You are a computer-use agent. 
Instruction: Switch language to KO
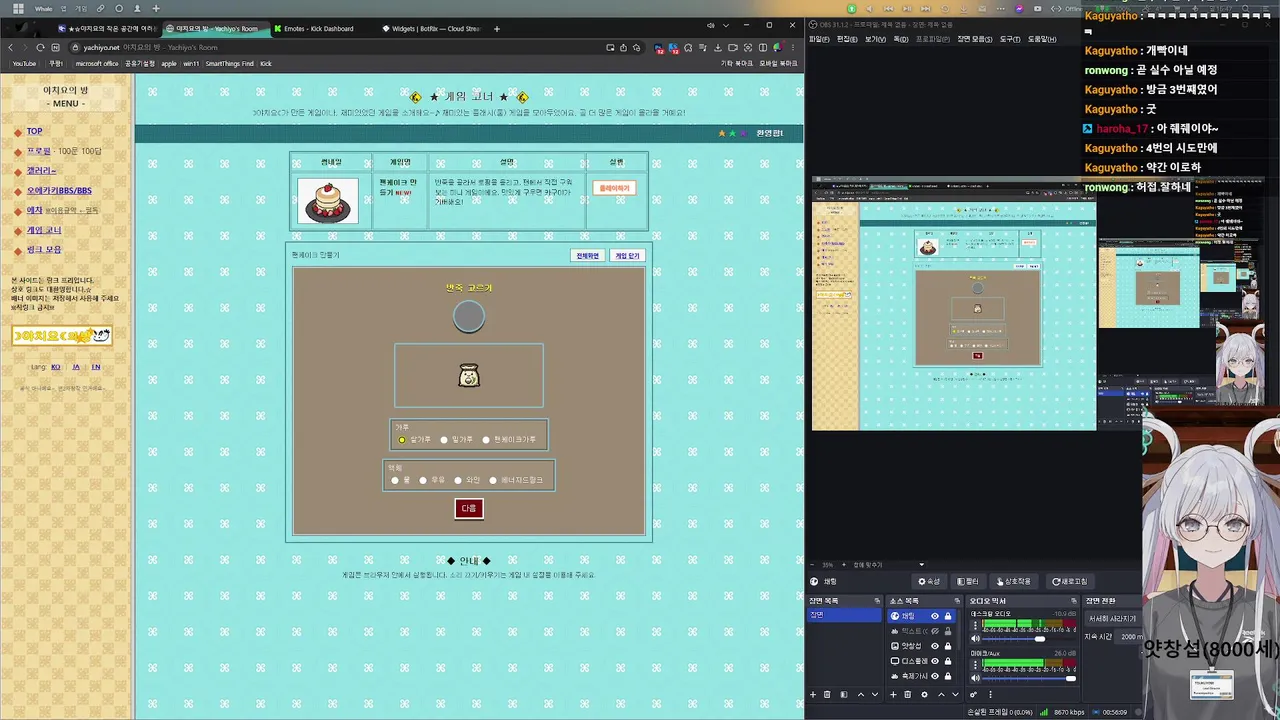(56, 367)
